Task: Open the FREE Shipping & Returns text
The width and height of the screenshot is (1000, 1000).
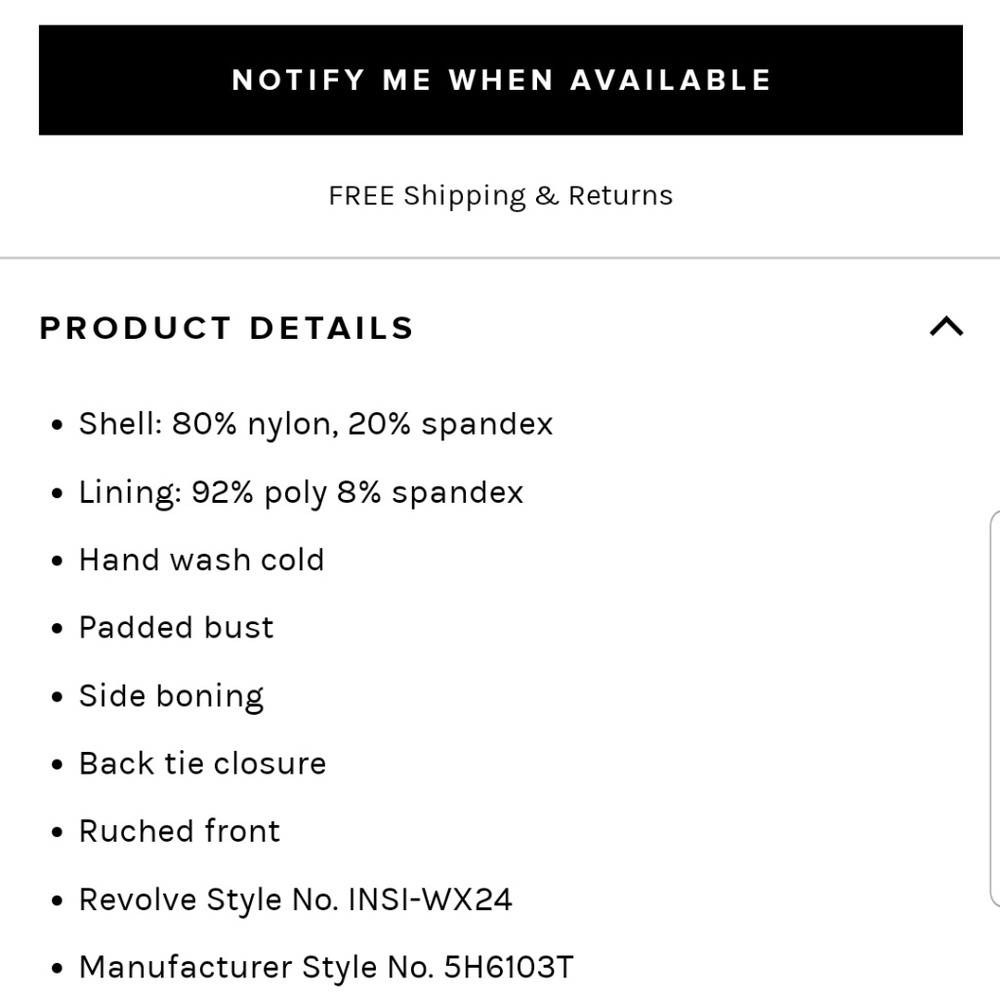Action: point(501,196)
